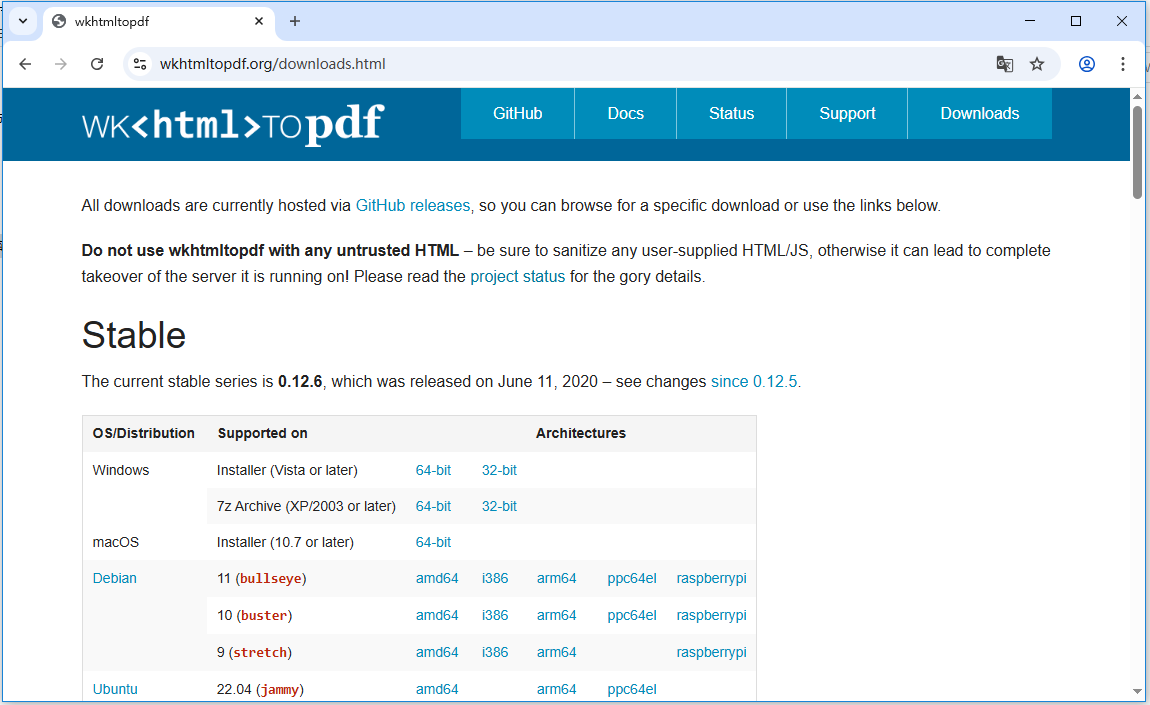
Task: Click the scrollbar down arrow
Action: pos(1138,691)
